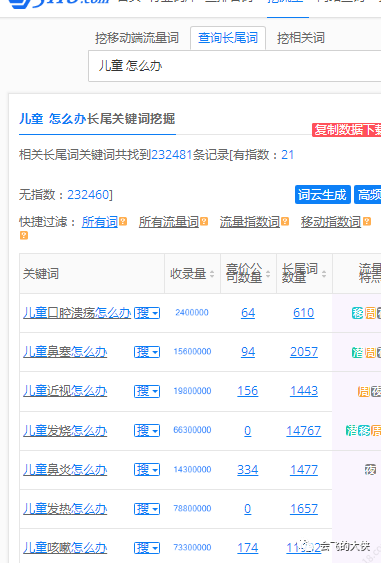Click high-price count 0 for 儿童发热
The height and width of the screenshot is (563, 381).
[248, 509]
